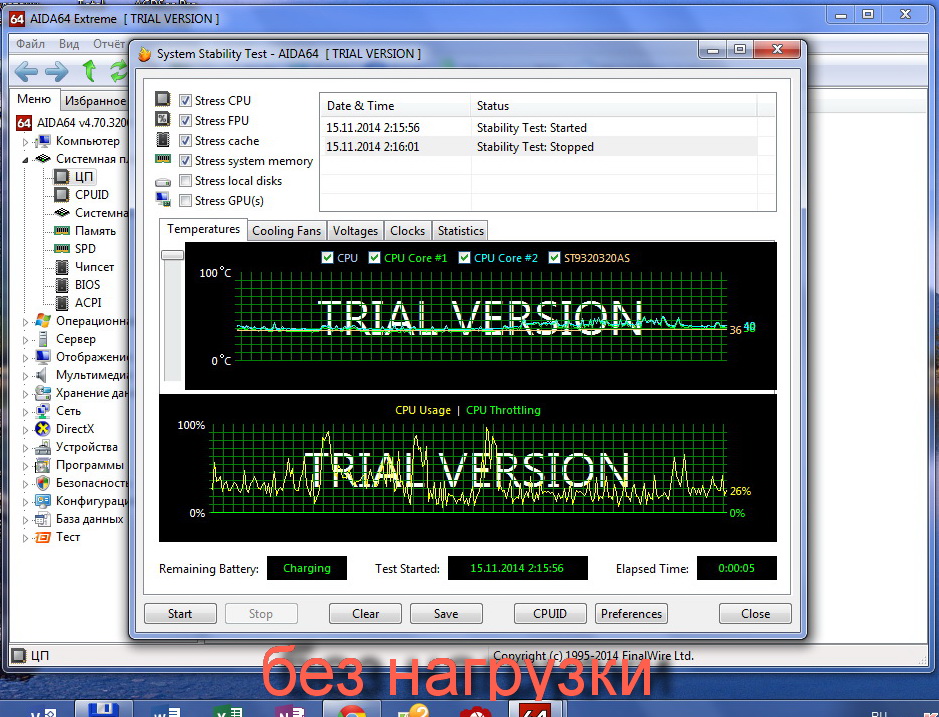Click the Preferences button

pos(631,614)
